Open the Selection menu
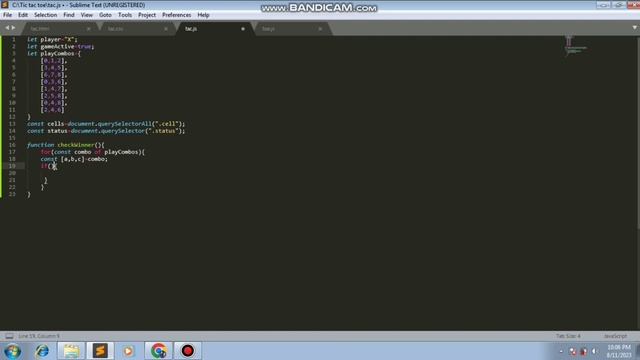This screenshot has width=640, height=360. point(45,15)
